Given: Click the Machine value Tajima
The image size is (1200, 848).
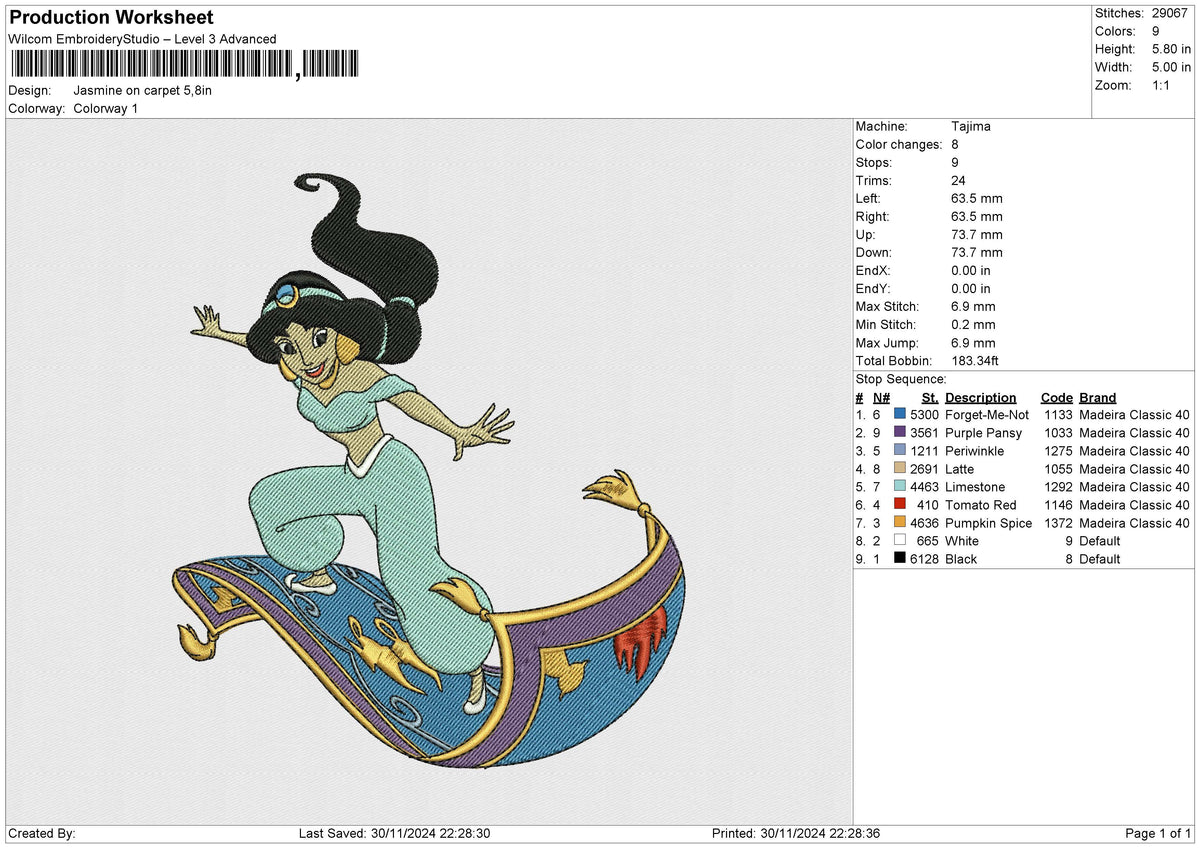Looking at the screenshot, I should [971, 127].
